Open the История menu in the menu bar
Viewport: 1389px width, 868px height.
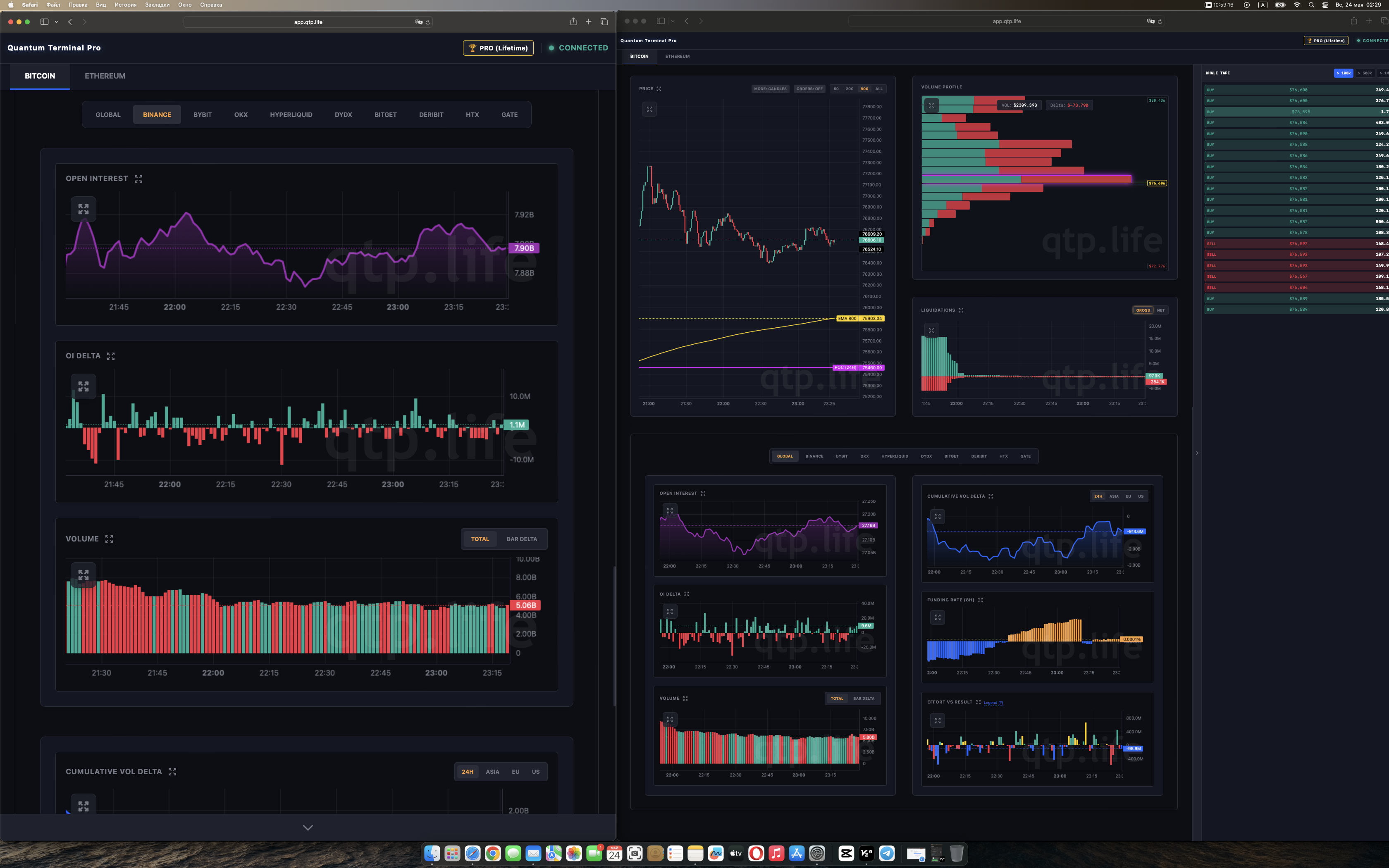[x=125, y=5]
